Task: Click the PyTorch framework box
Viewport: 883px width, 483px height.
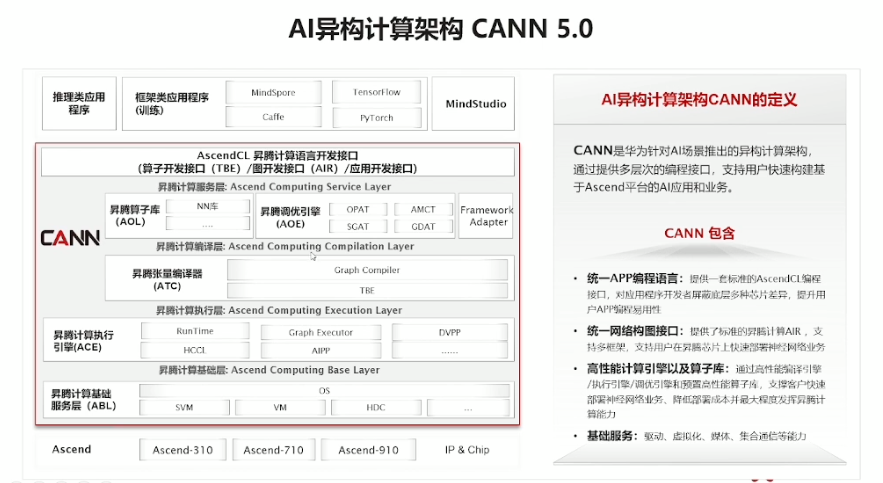Action: (376, 118)
